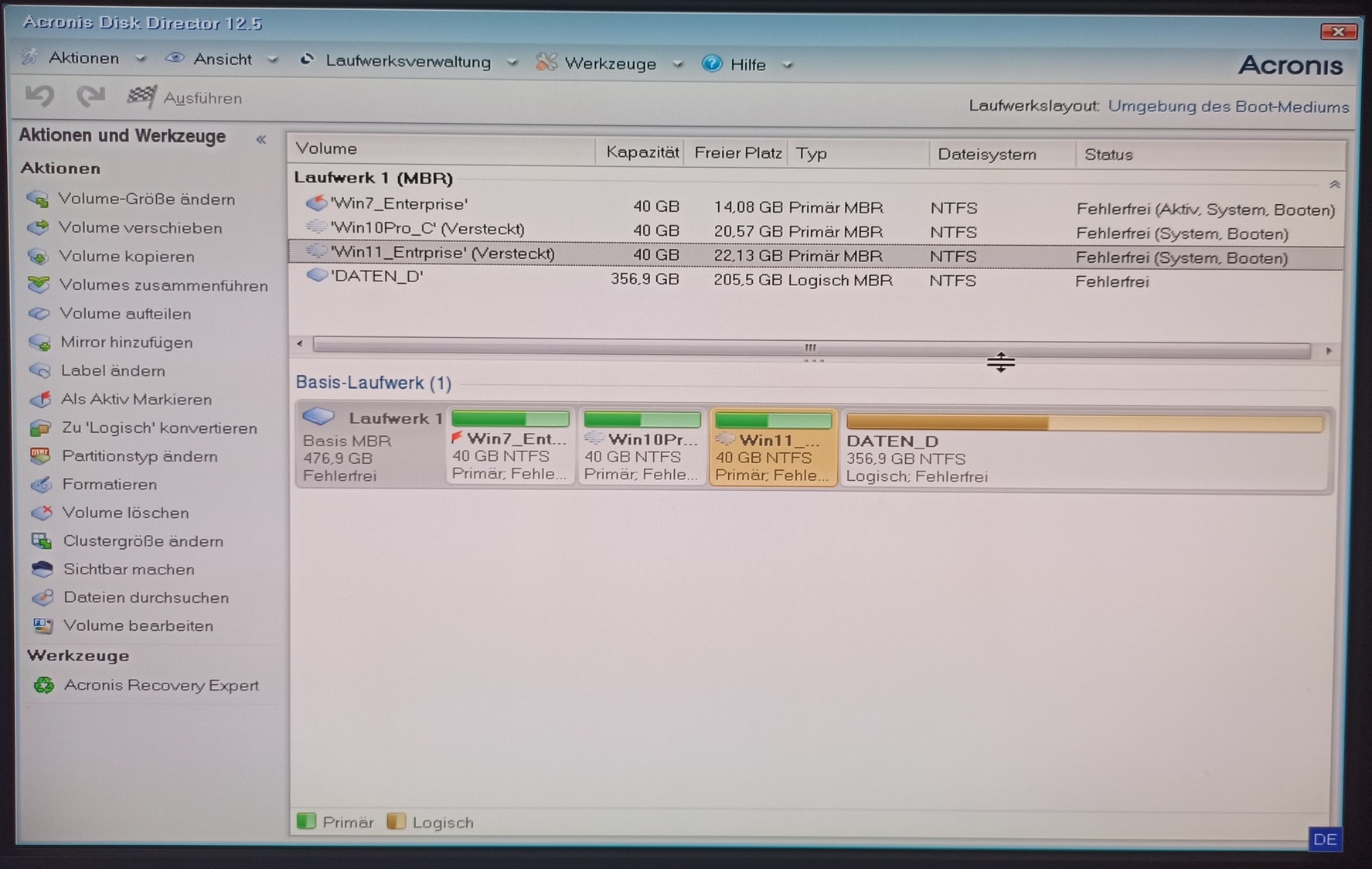The image size is (1372, 869).
Task: Click the Formatieren icon
Action: (41, 485)
